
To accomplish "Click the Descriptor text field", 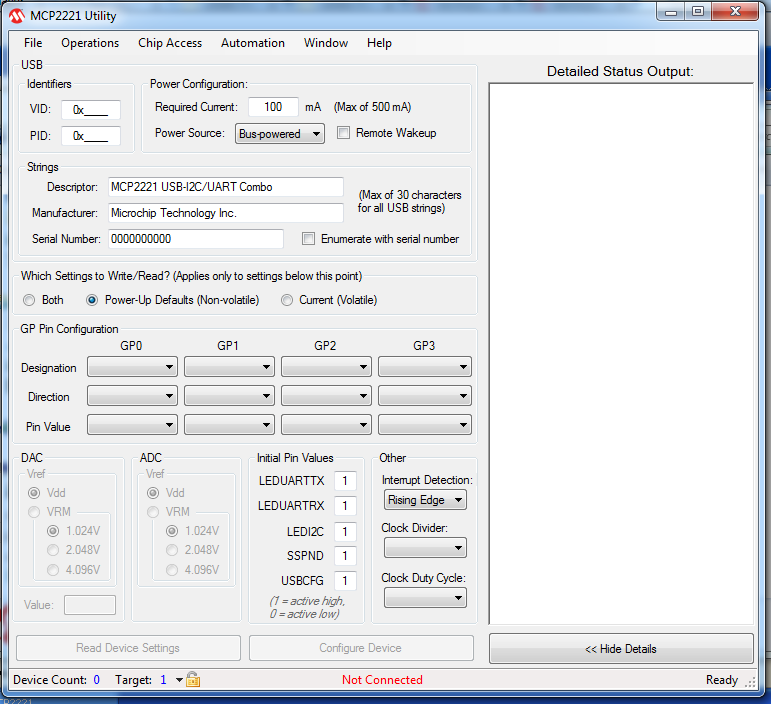I will (226, 187).
